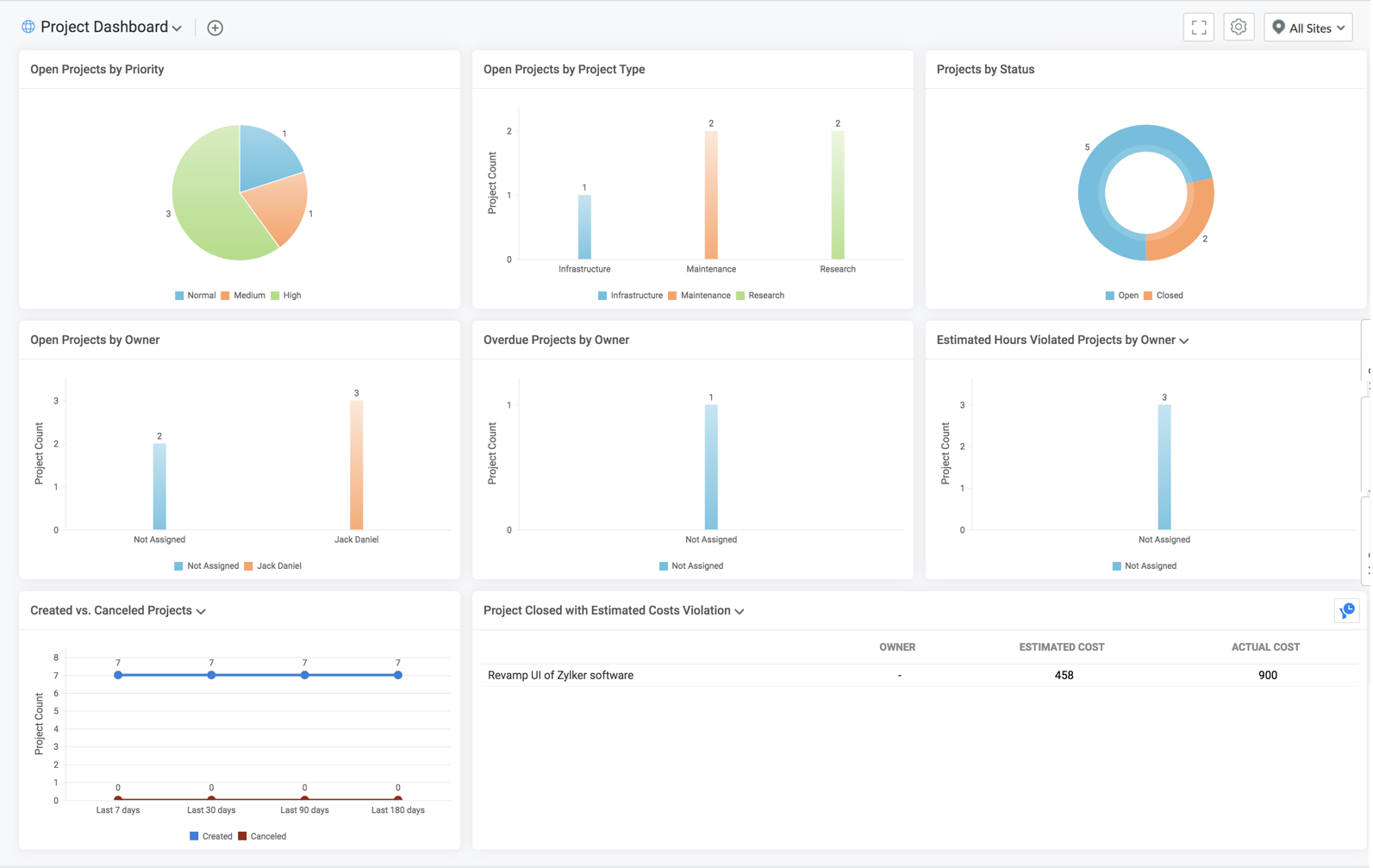Enter fullscreen mode with expand icon
Viewport: 1373px width, 868px height.
tap(1199, 28)
